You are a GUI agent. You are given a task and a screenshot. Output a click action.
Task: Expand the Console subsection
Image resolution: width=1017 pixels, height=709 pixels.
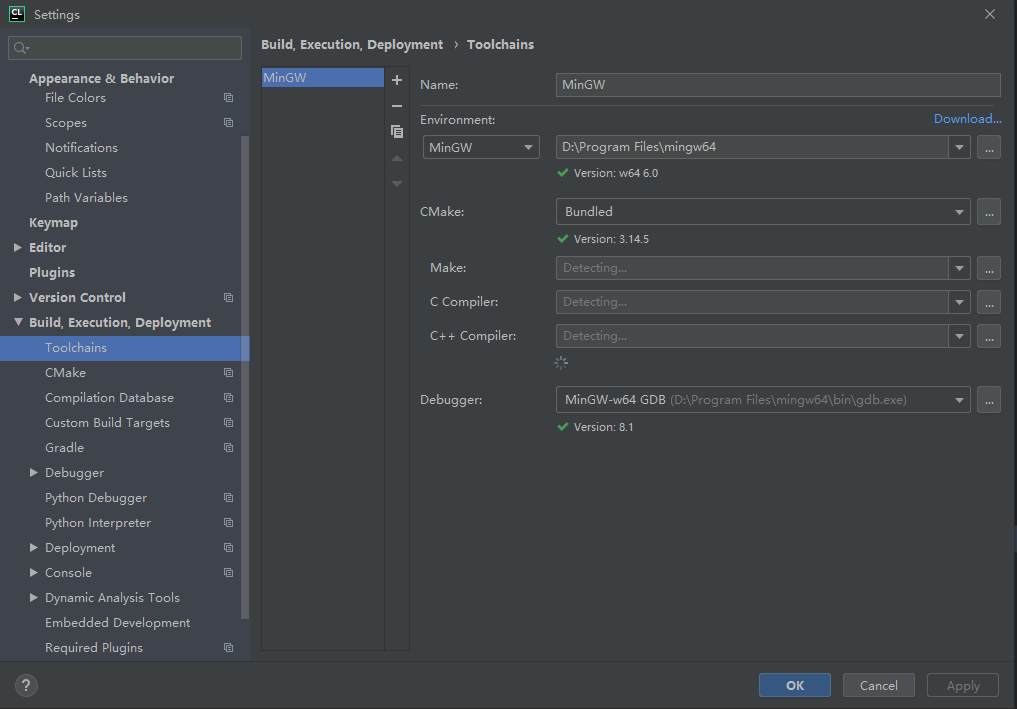point(34,573)
